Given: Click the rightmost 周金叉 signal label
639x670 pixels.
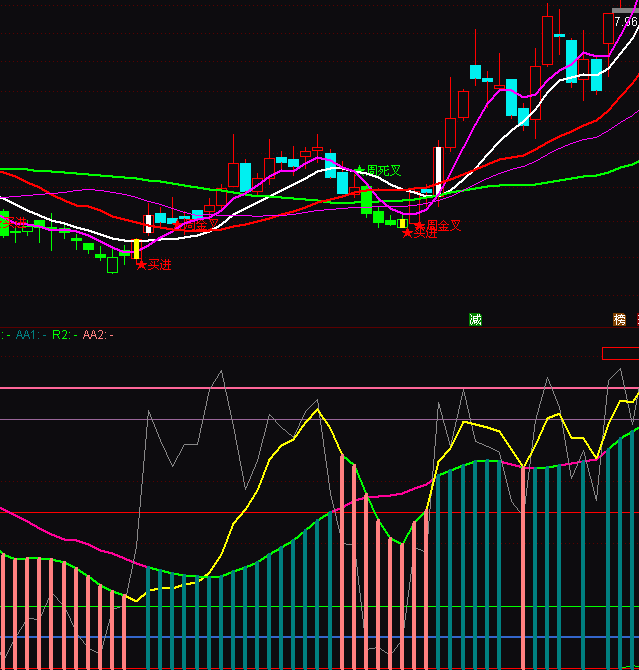Looking at the screenshot, I should click(x=439, y=226).
